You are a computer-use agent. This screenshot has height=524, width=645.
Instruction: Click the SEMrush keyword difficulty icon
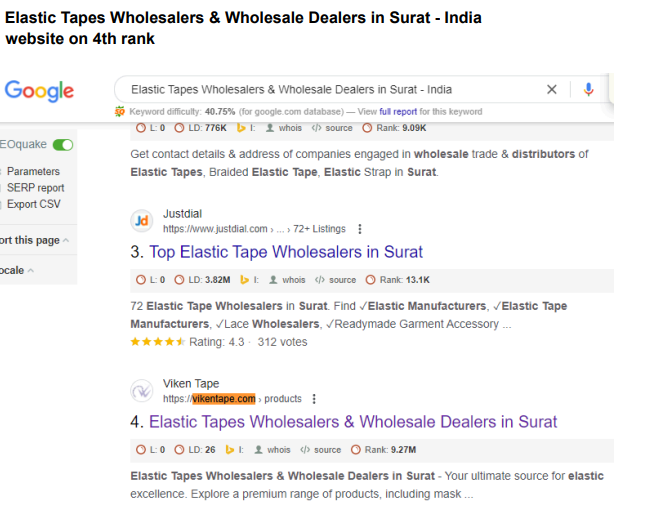[119, 111]
